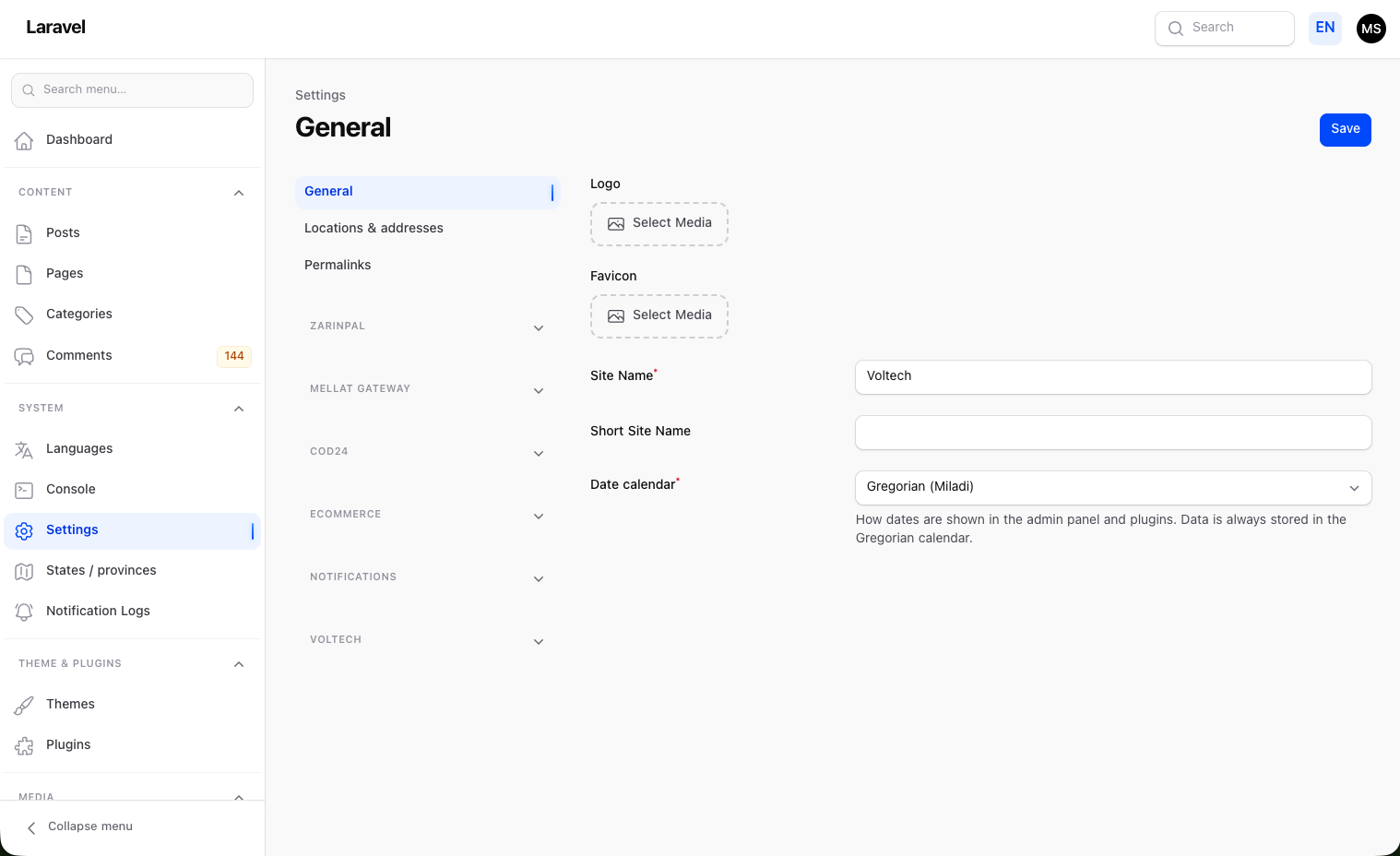Click the Collapse menu button

132,827
